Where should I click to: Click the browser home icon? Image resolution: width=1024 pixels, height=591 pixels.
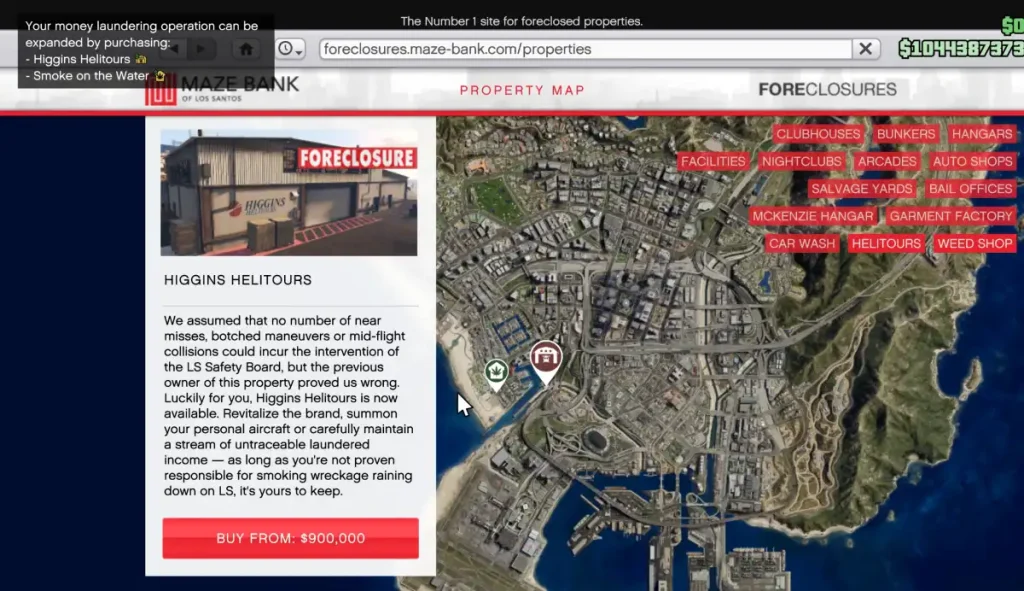[246, 49]
